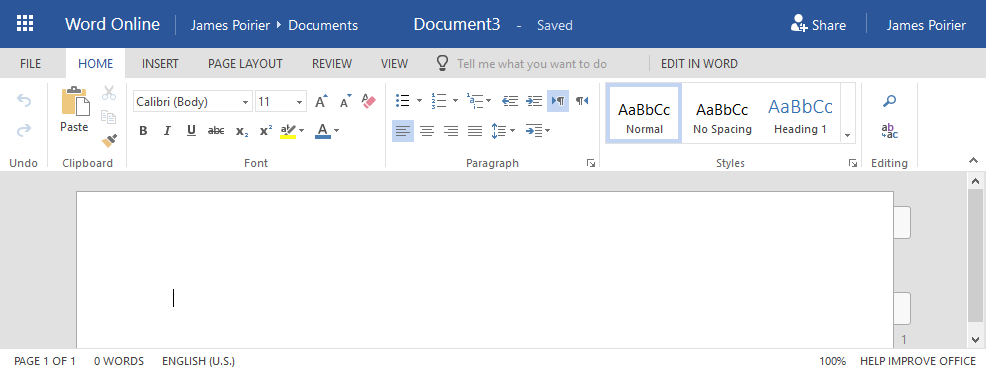
Task: Click the Document3 title to rename
Action: 457,25
